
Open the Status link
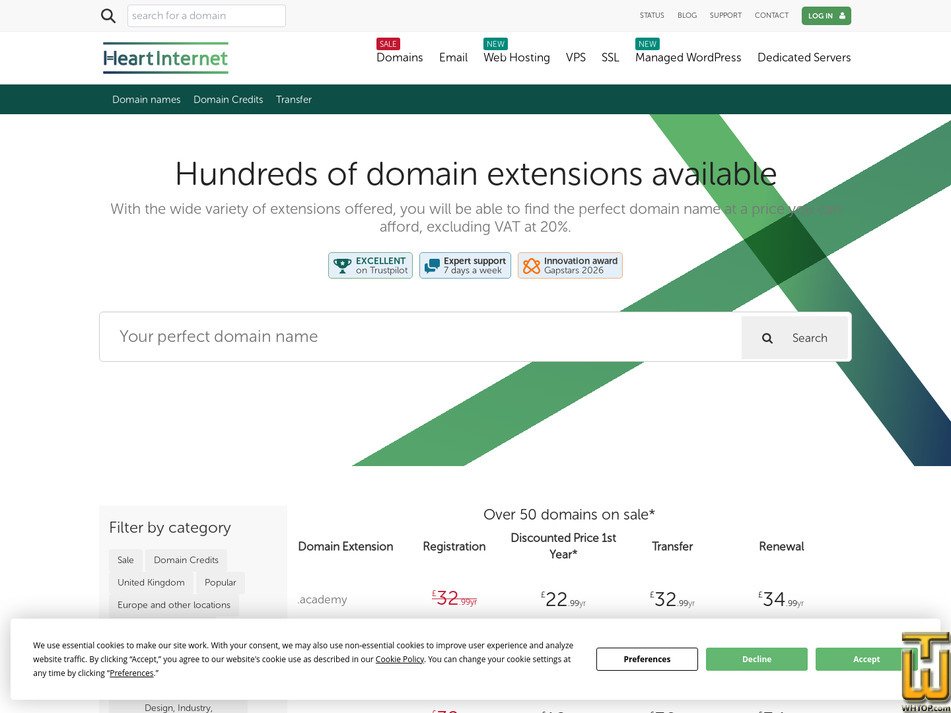(652, 15)
